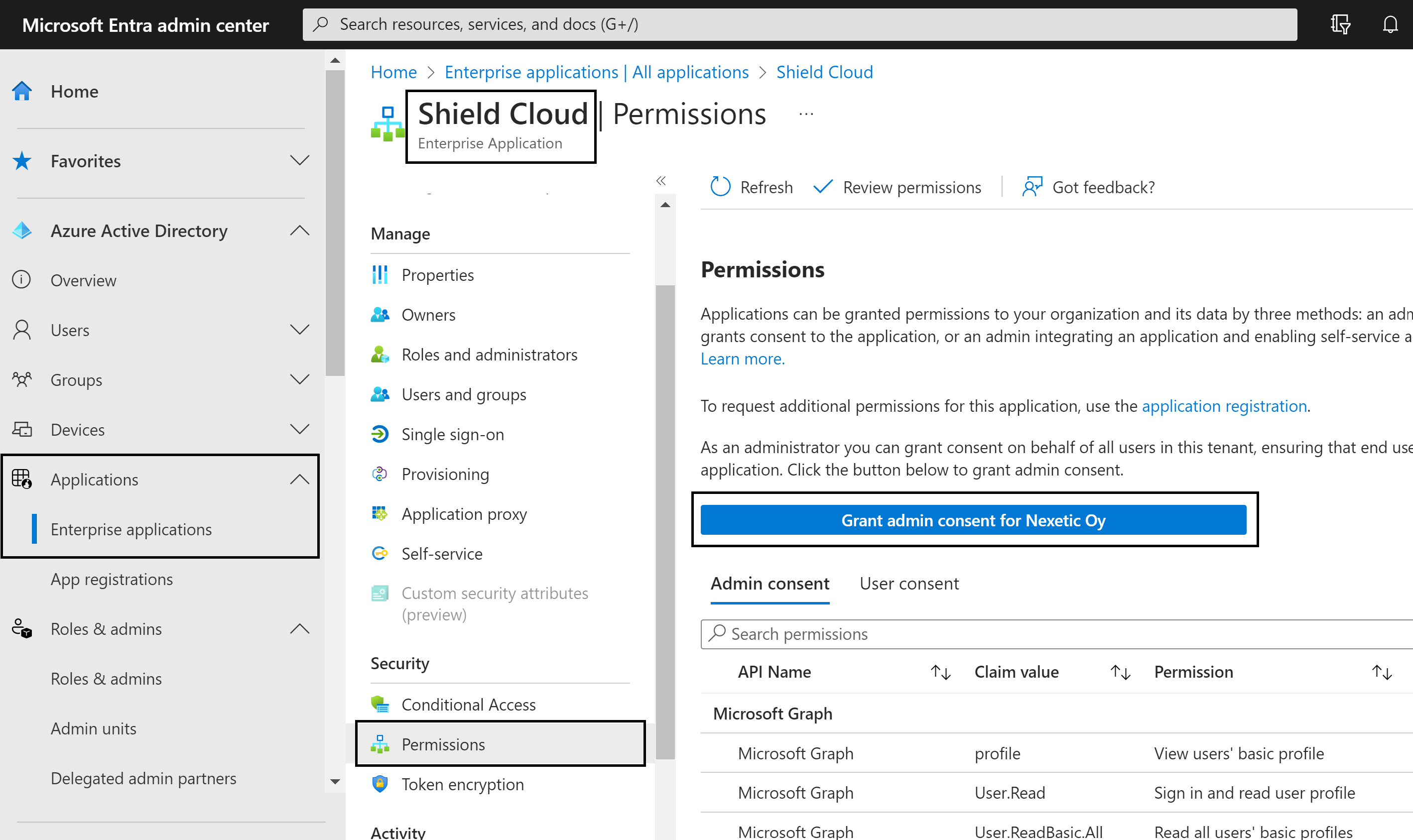Collapse the Applications section chevron
Viewport: 1413px width, 840px height.
click(x=299, y=479)
